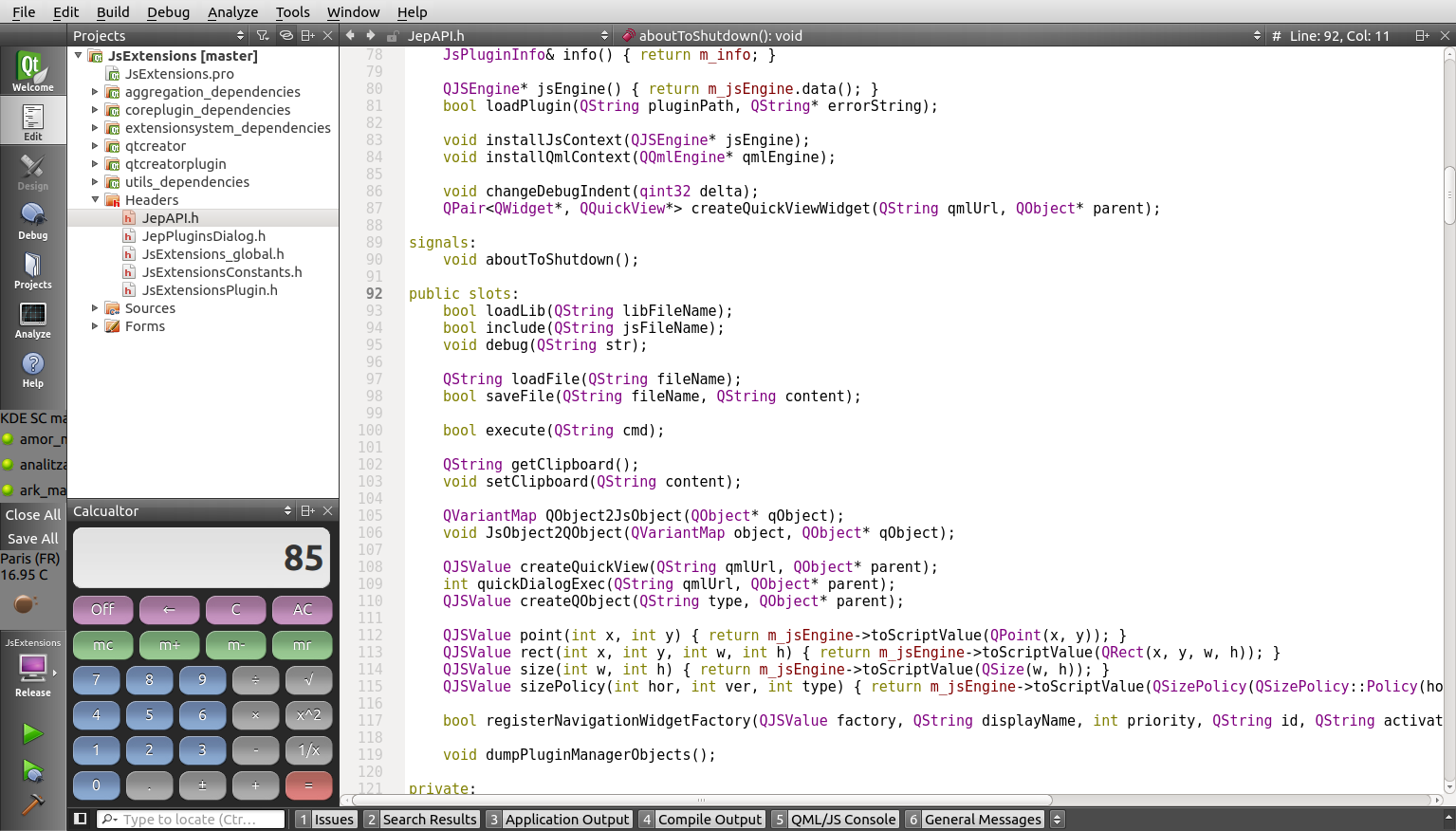The height and width of the screenshot is (831, 1456).
Task: Run the project with green arrow
Action: pos(32,733)
